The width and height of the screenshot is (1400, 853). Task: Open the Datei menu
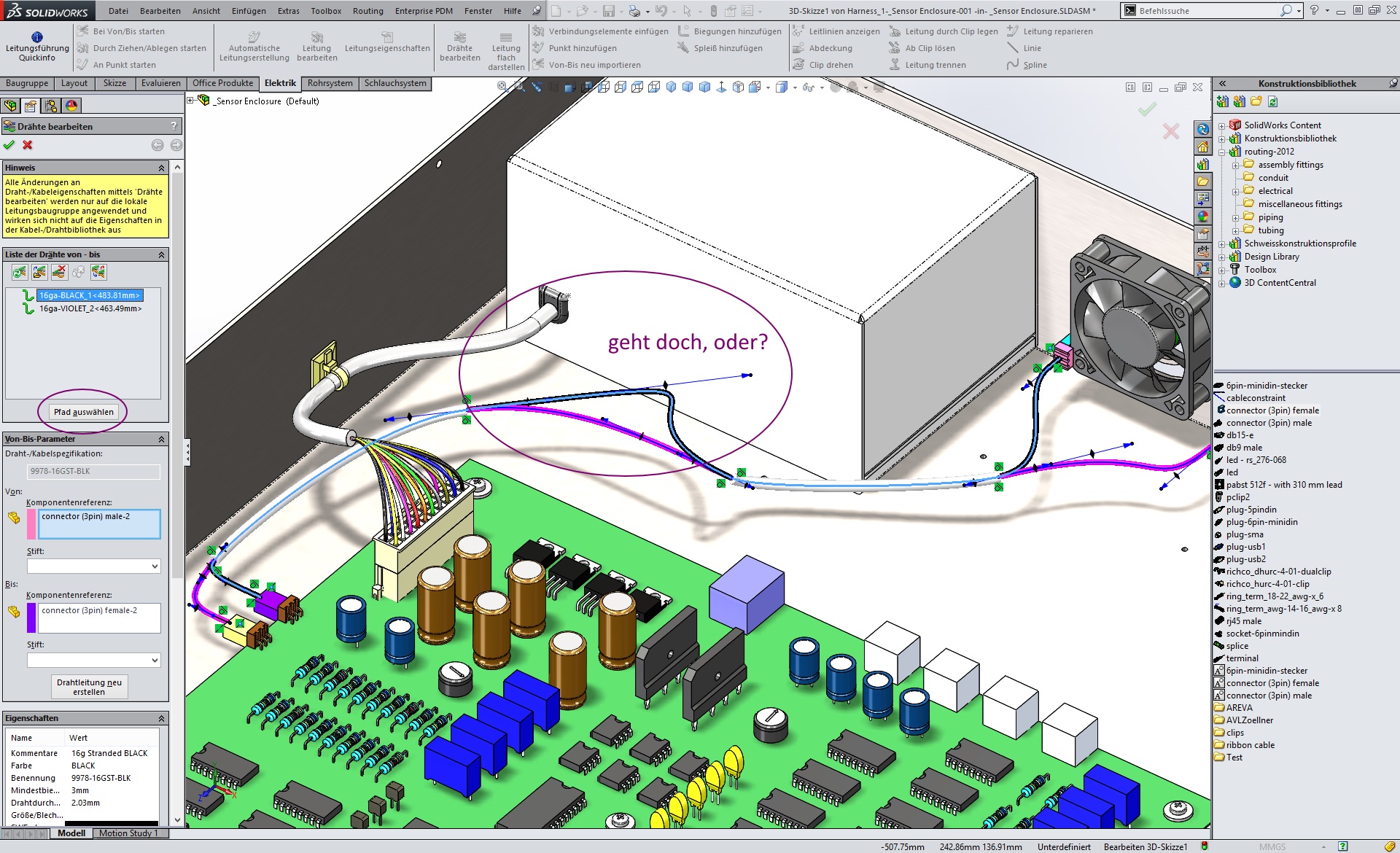(x=118, y=11)
